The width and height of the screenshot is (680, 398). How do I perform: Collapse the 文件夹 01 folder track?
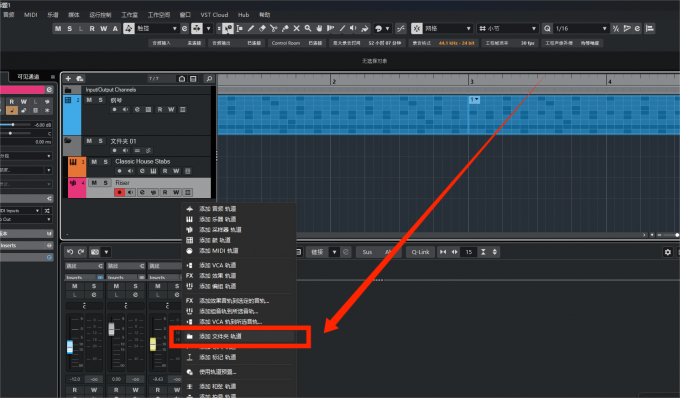[68, 141]
